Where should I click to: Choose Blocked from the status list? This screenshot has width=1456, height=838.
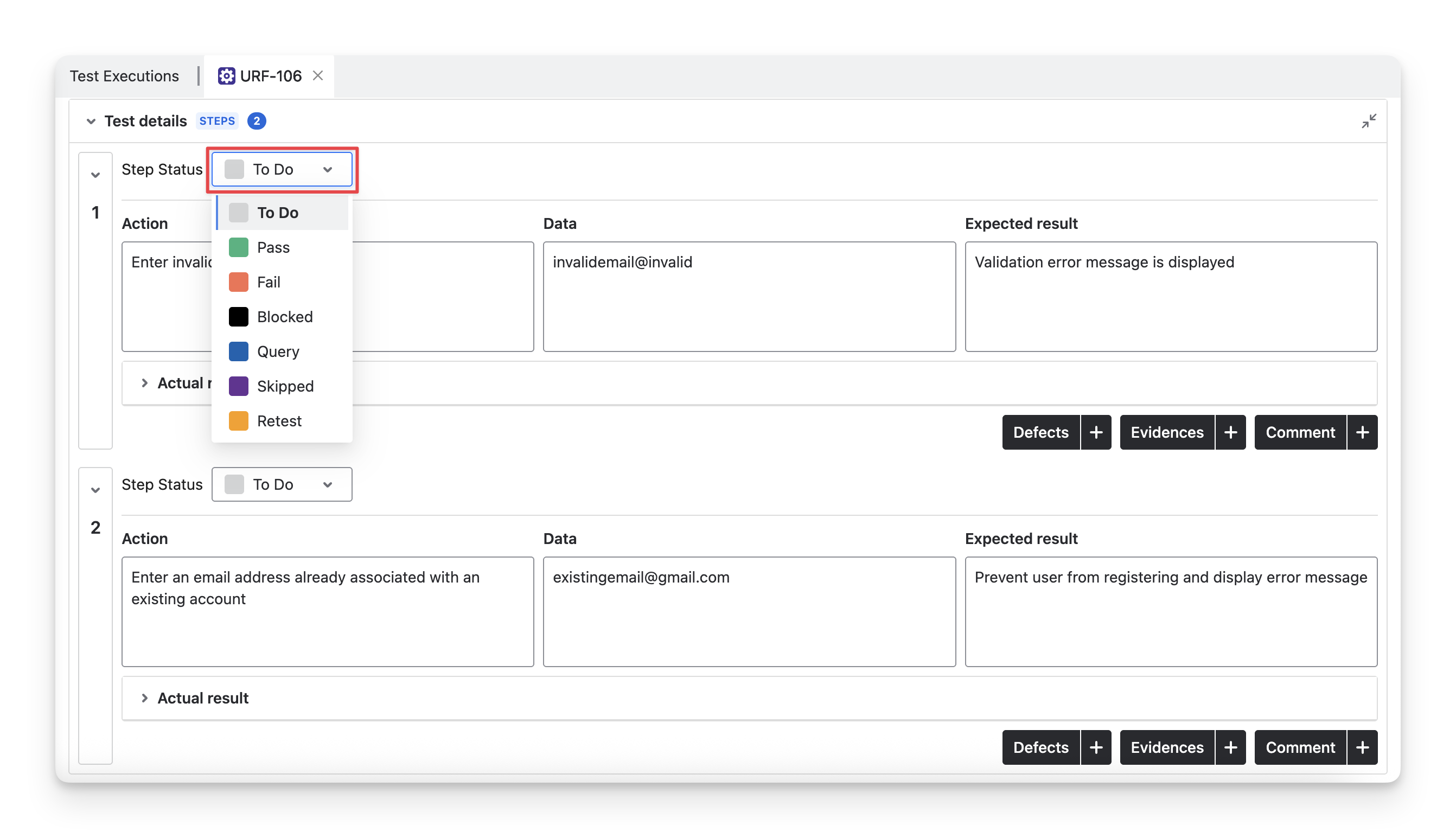pyautogui.click(x=284, y=317)
